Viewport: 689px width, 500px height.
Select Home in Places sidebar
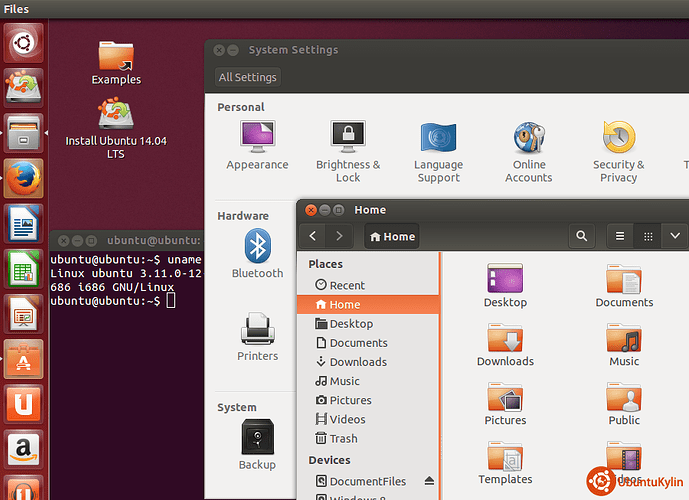[368, 304]
